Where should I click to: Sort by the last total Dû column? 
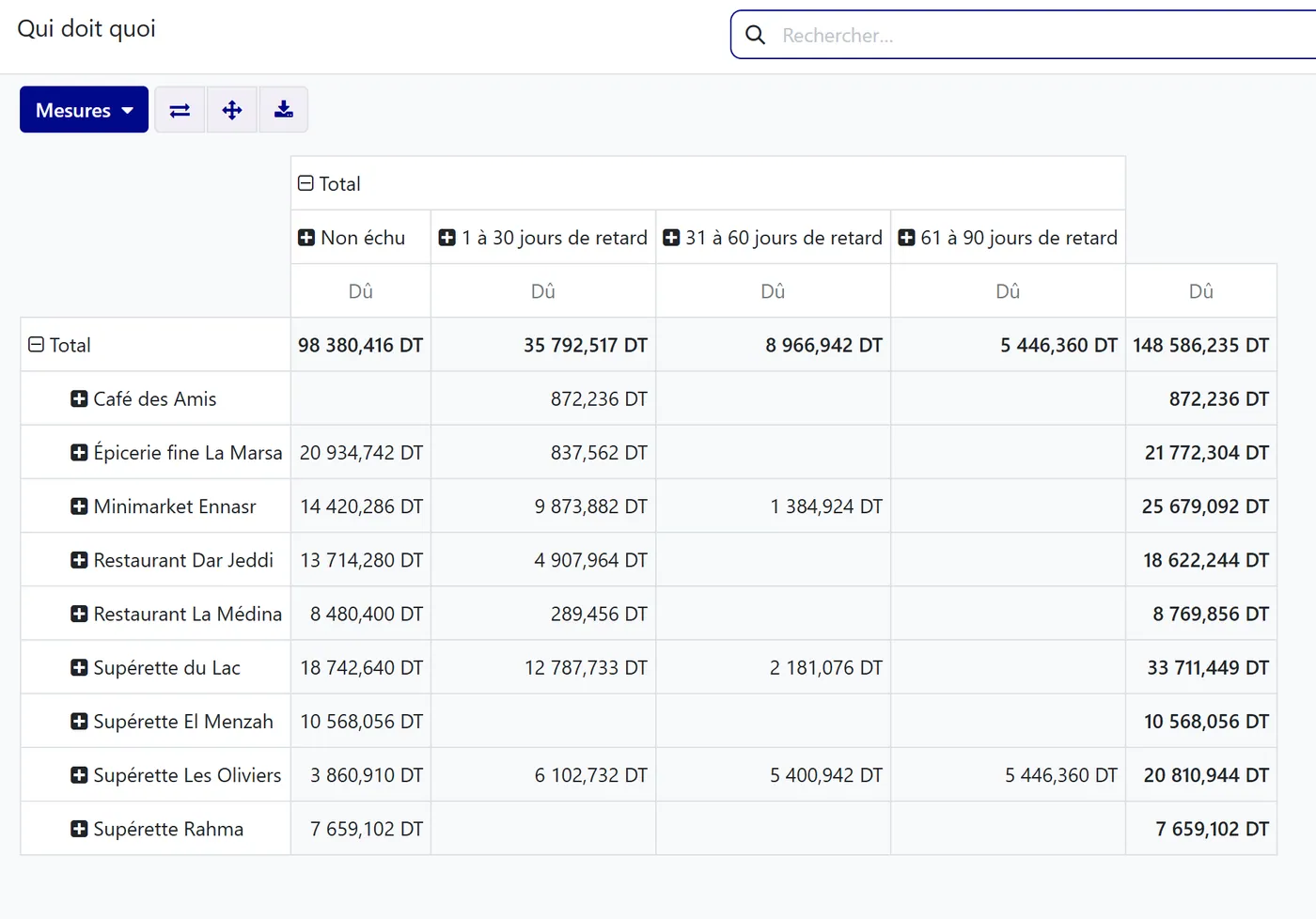1201,291
